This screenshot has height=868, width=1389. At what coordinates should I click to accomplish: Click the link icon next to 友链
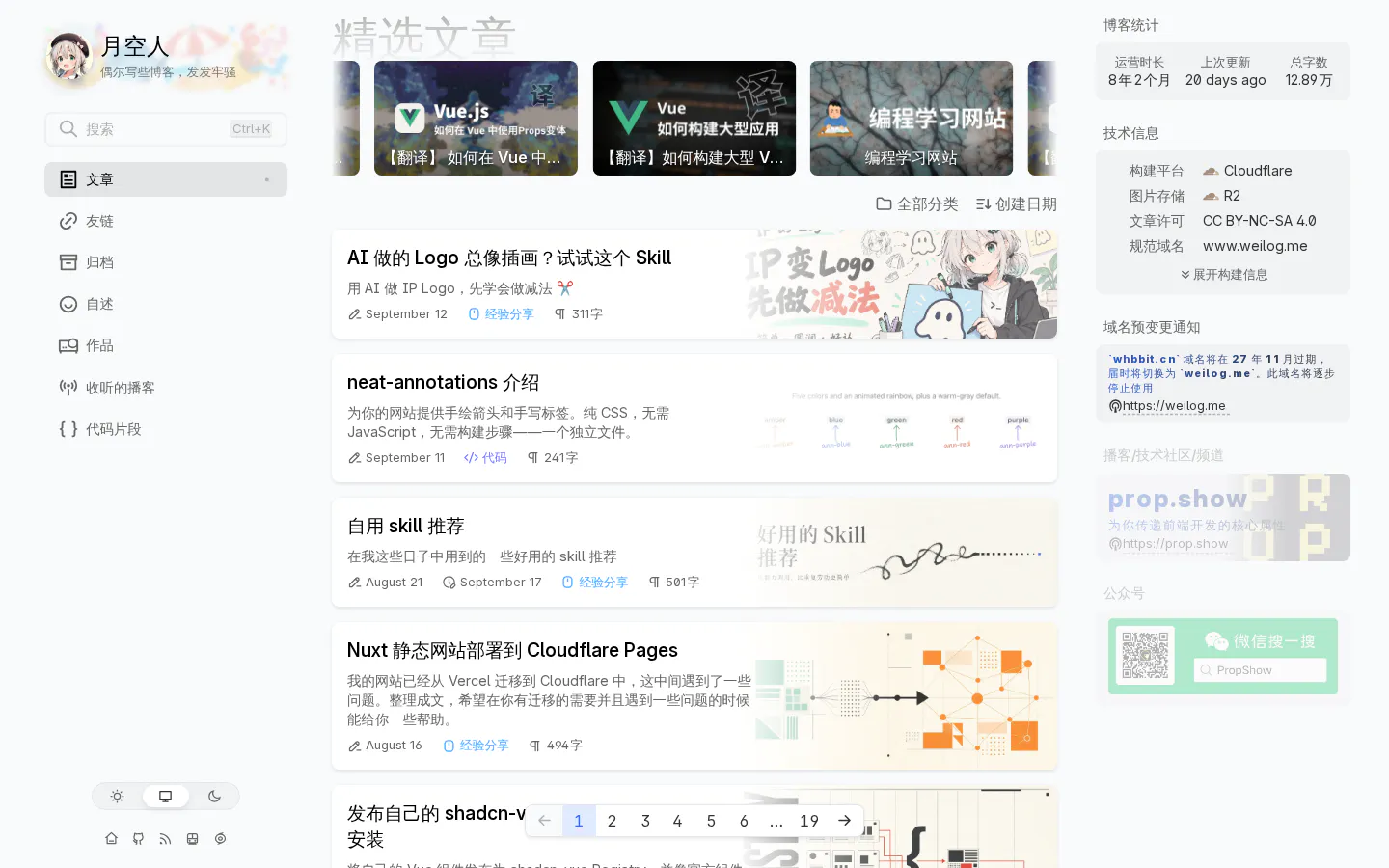pyautogui.click(x=68, y=221)
